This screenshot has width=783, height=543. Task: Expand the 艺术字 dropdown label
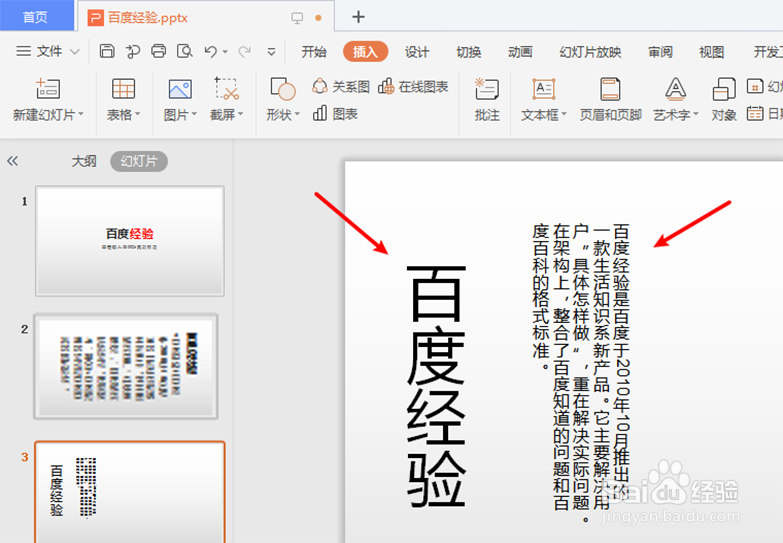pyautogui.click(x=675, y=115)
